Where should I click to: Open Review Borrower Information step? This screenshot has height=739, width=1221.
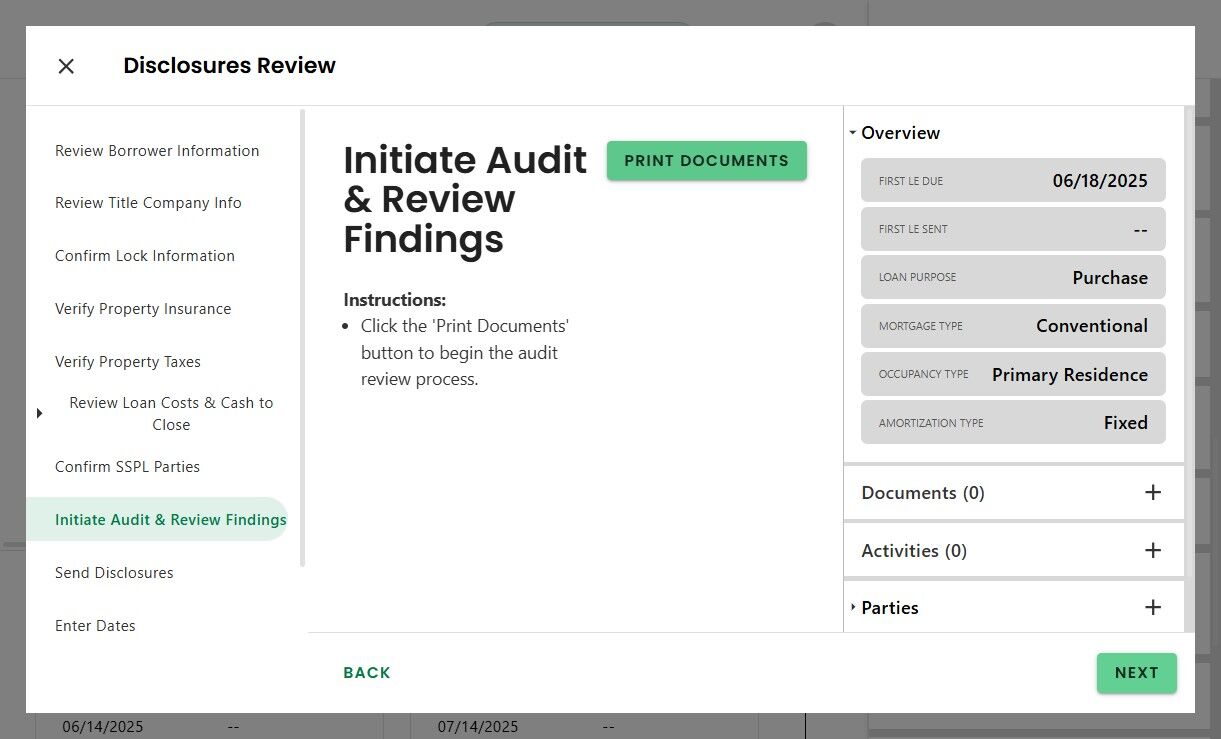[157, 151]
